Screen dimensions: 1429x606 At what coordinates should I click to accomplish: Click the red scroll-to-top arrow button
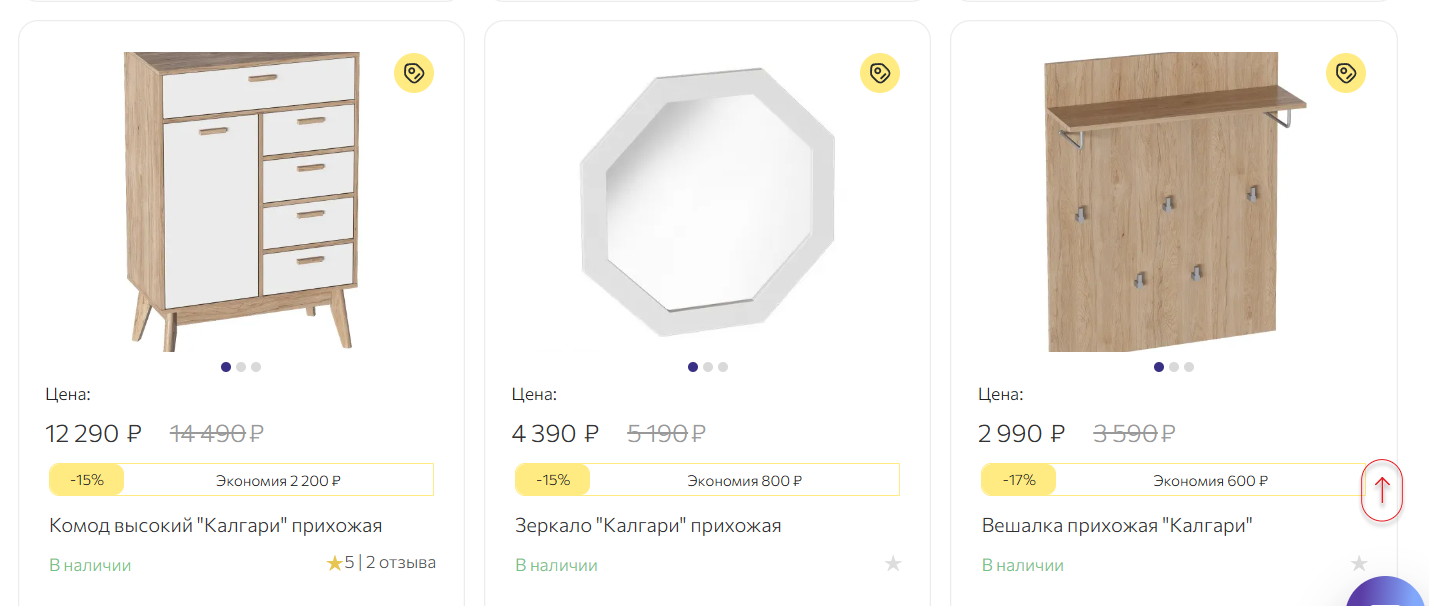coord(1382,490)
